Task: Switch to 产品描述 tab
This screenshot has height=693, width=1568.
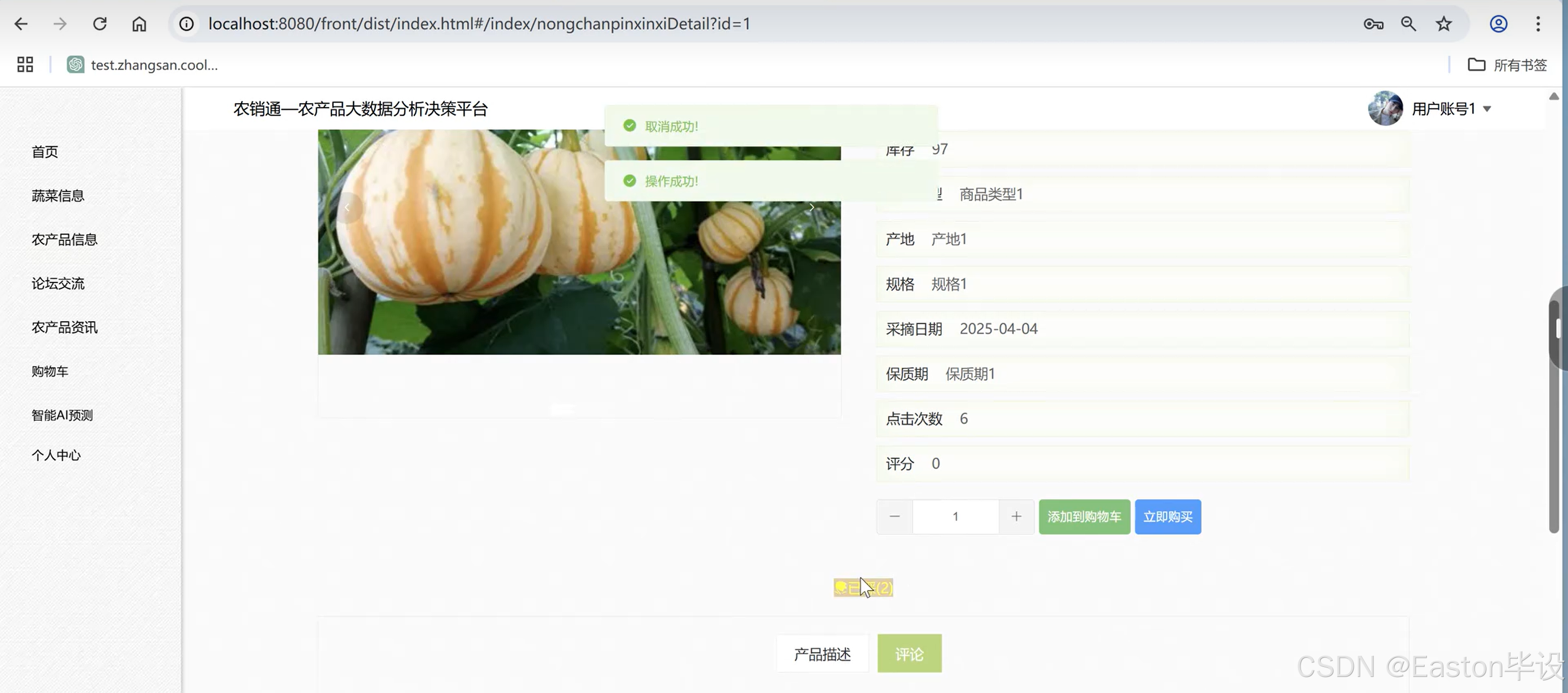Action: point(822,654)
